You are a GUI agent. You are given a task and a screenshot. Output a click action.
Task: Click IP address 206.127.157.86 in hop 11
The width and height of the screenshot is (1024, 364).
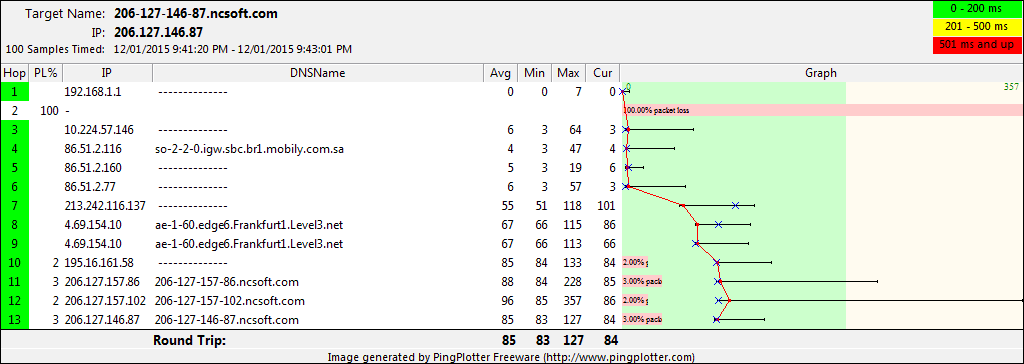pyautogui.click(x=101, y=282)
